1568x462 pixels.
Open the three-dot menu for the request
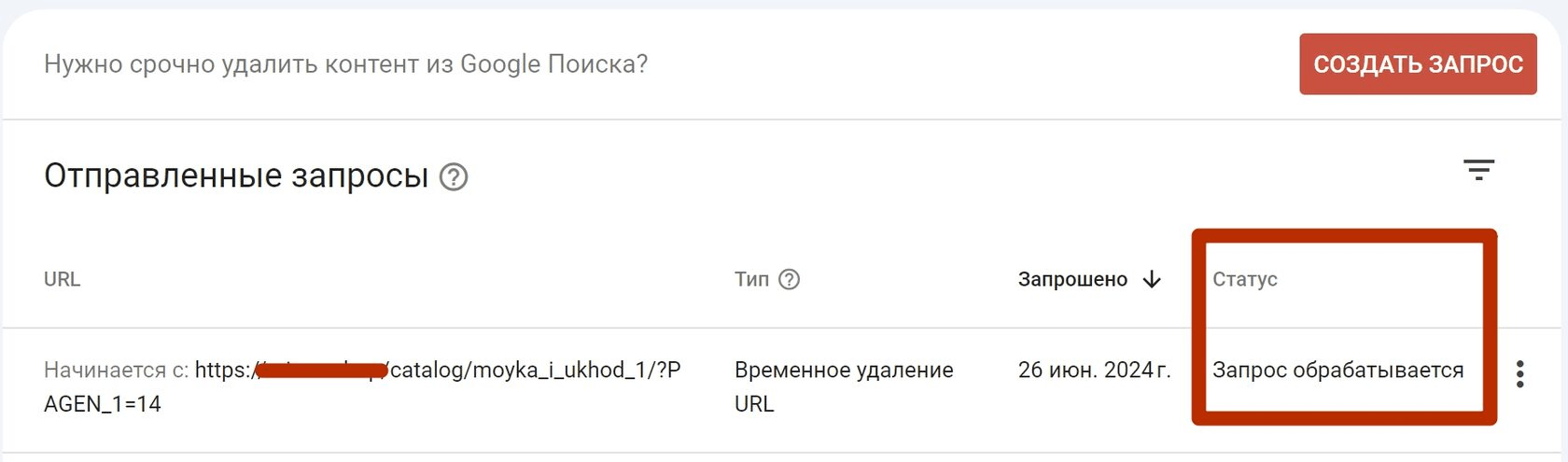click(x=1520, y=373)
